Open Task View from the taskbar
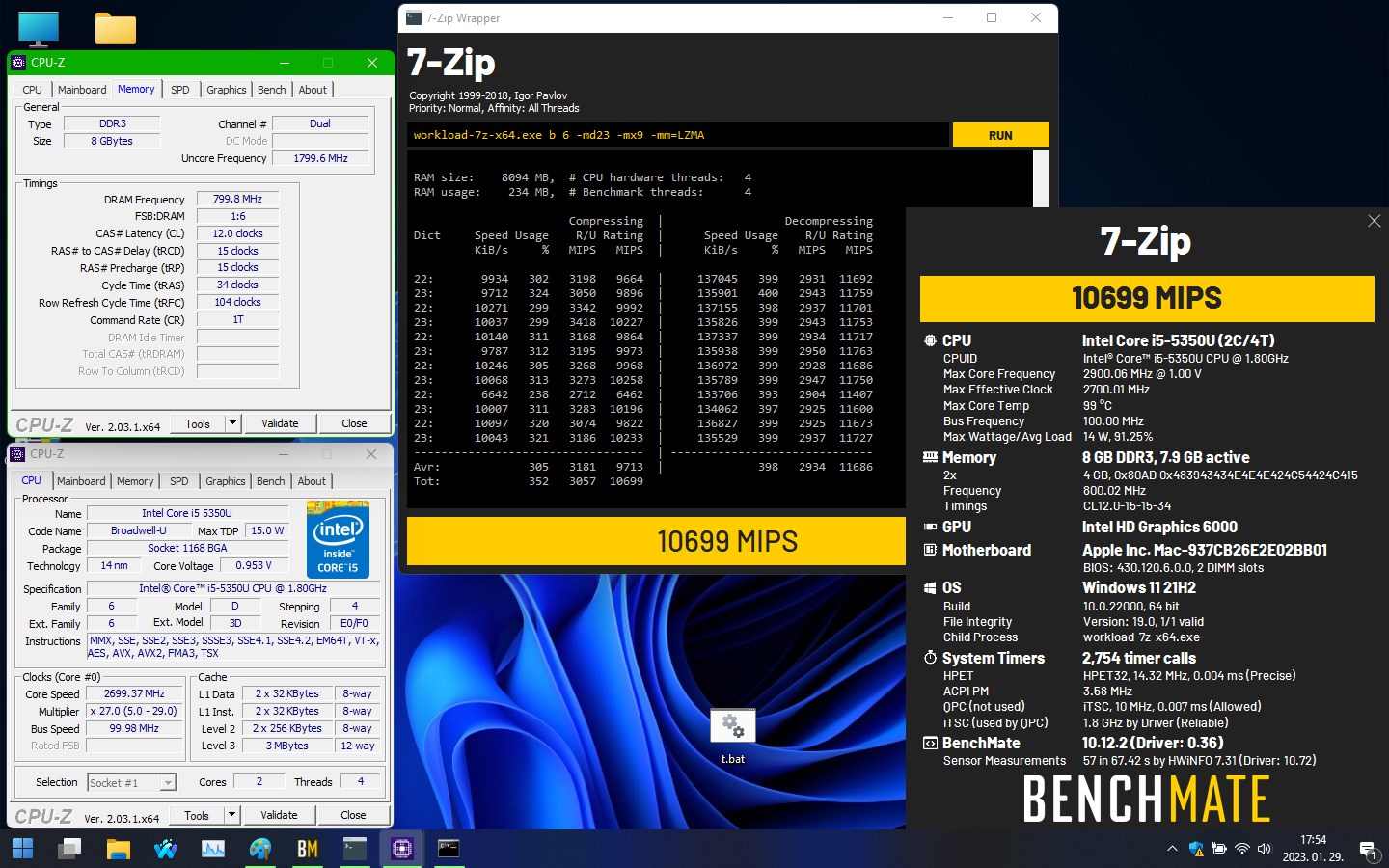 69,849
